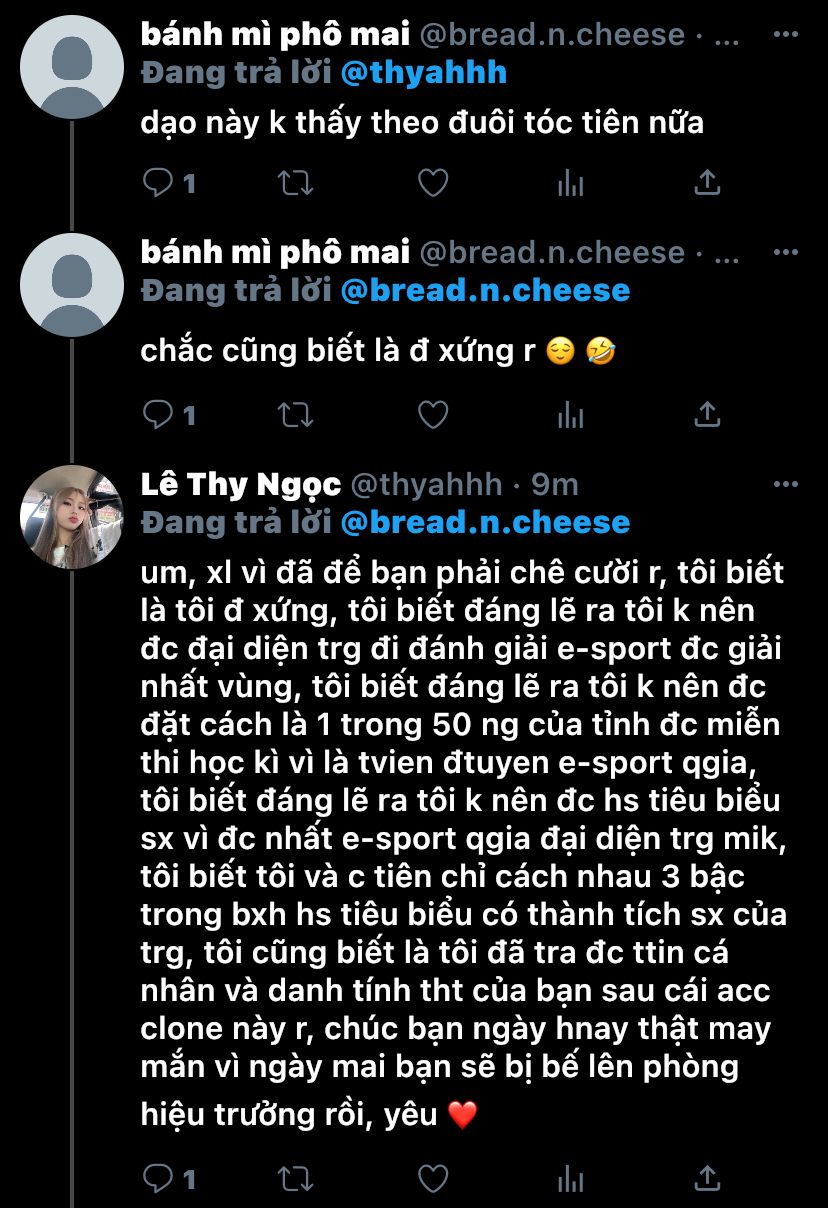Screen dimensions: 828x1208
Task: Open more options for Lê Thy Ngọc's tweet
Action: 787,485
